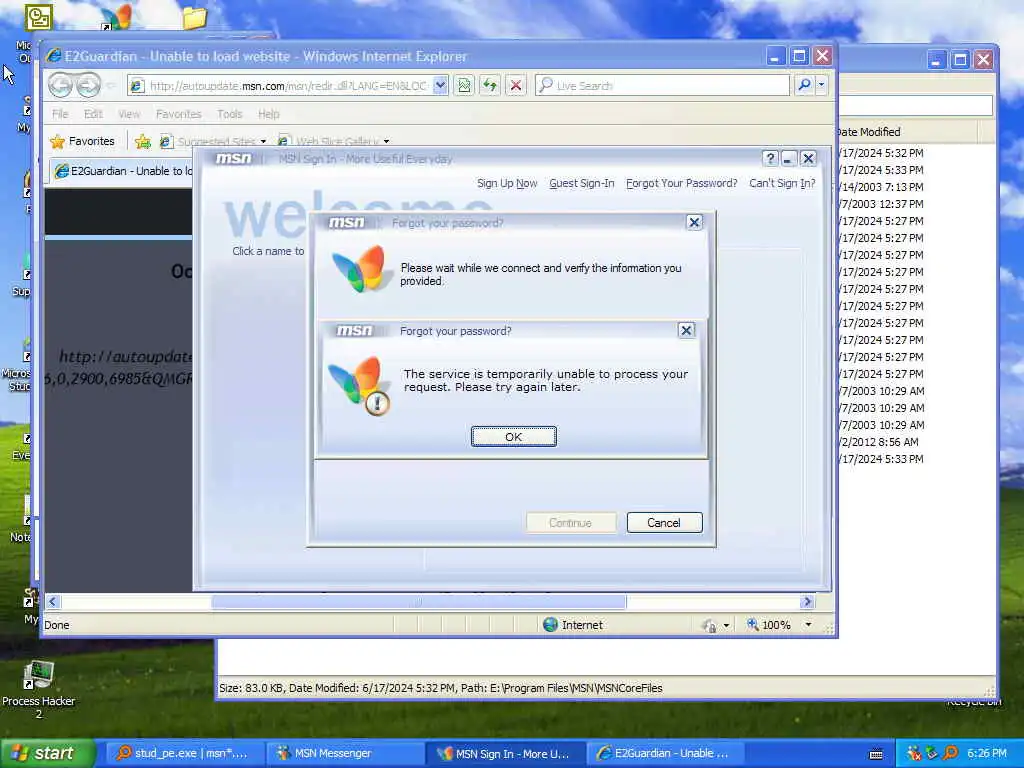Click horizontal scrollbar right arrow
Screen dimensions: 1024x768
pyautogui.click(x=807, y=601)
